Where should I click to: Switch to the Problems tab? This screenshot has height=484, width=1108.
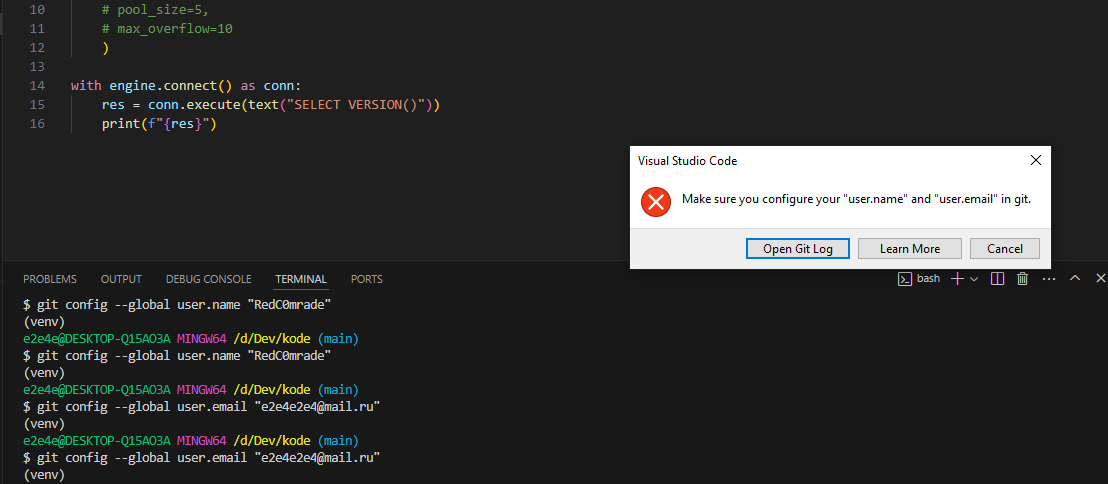[x=50, y=279]
